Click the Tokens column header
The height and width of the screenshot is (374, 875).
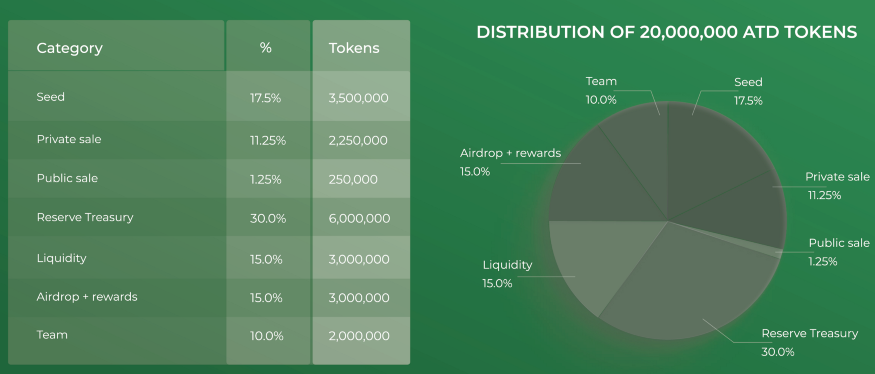(354, 48)
